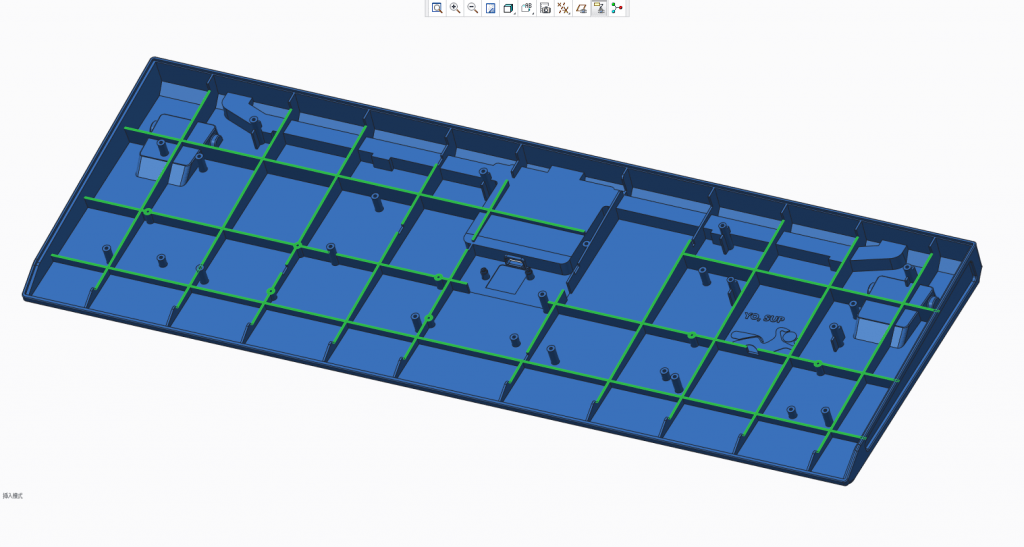Select the Zoom Out tool
1024x547 pixels.
473,8
